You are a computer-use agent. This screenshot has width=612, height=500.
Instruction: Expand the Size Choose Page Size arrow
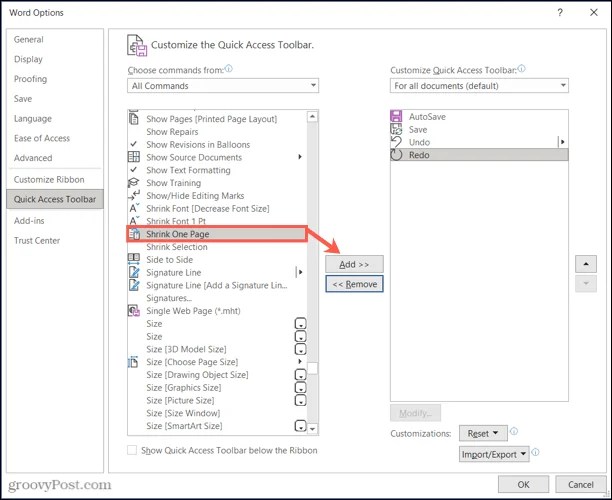(300, 361)
